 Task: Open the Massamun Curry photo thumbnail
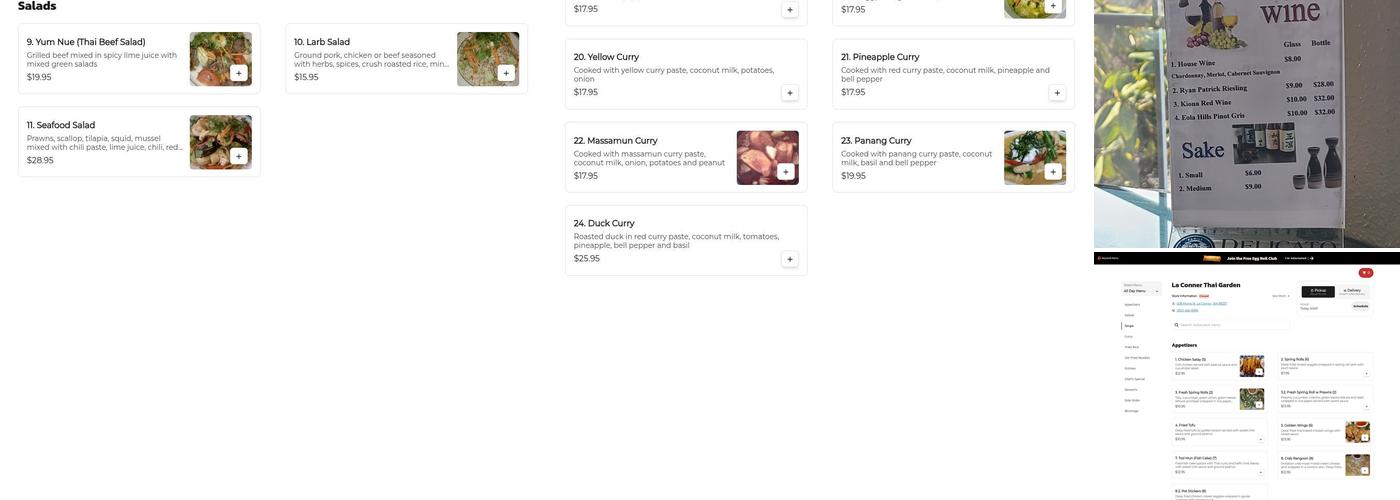click(768, 158)
